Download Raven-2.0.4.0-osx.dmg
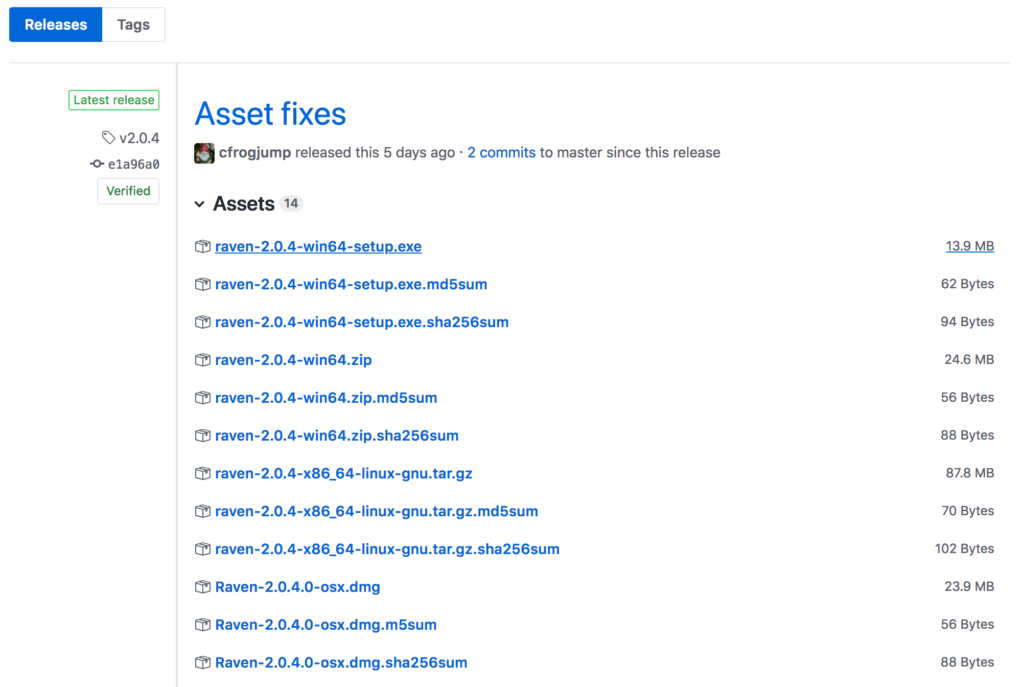Image resolution: width=1024 pixels, height=687 pixels. [x=298, y=587]
